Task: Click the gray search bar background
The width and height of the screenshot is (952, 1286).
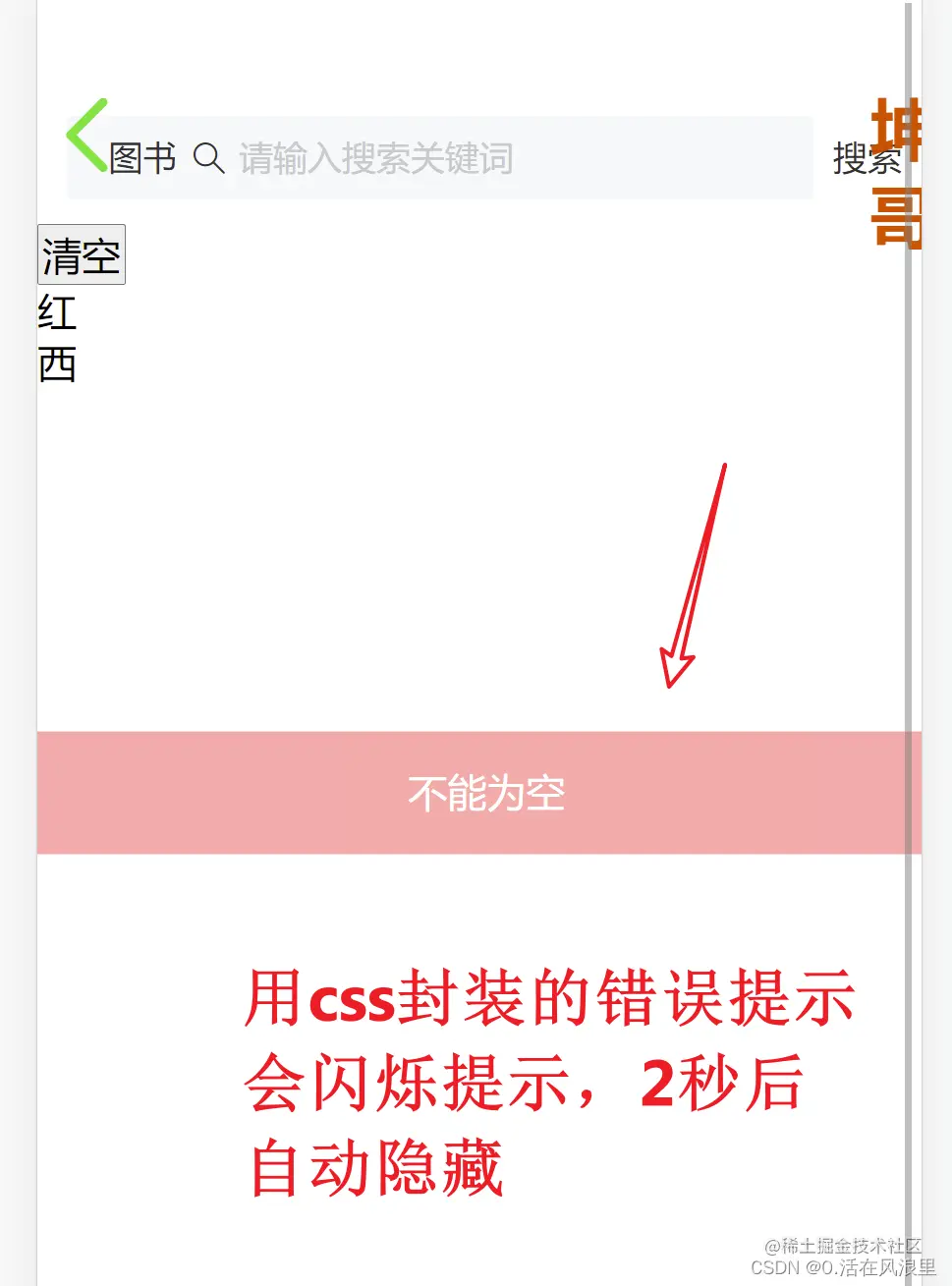Action: point(440,158)
